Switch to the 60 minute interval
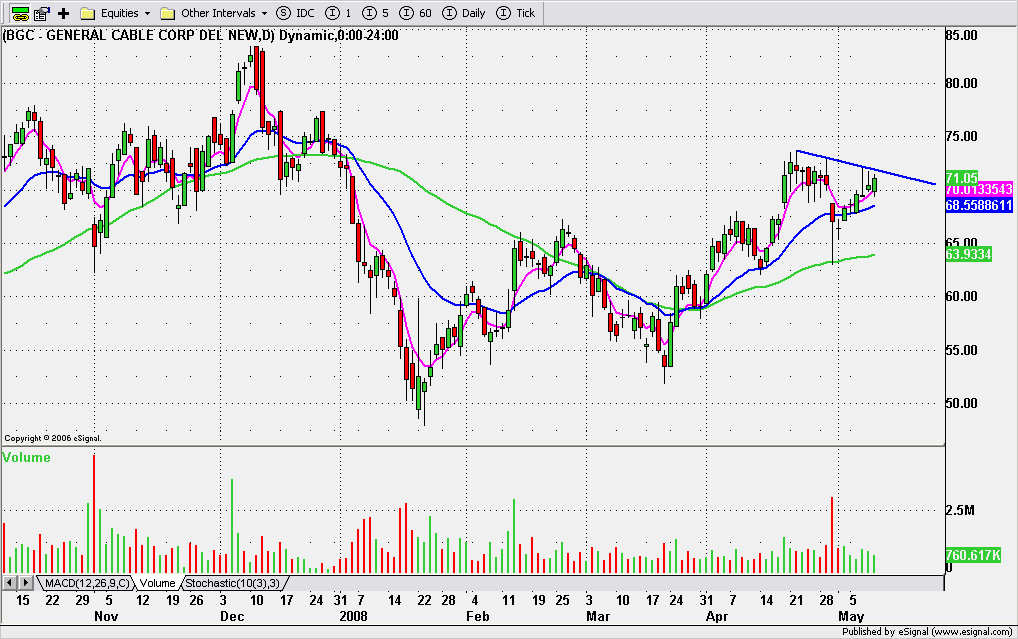The image size is (1018, 639). [416, 13]
